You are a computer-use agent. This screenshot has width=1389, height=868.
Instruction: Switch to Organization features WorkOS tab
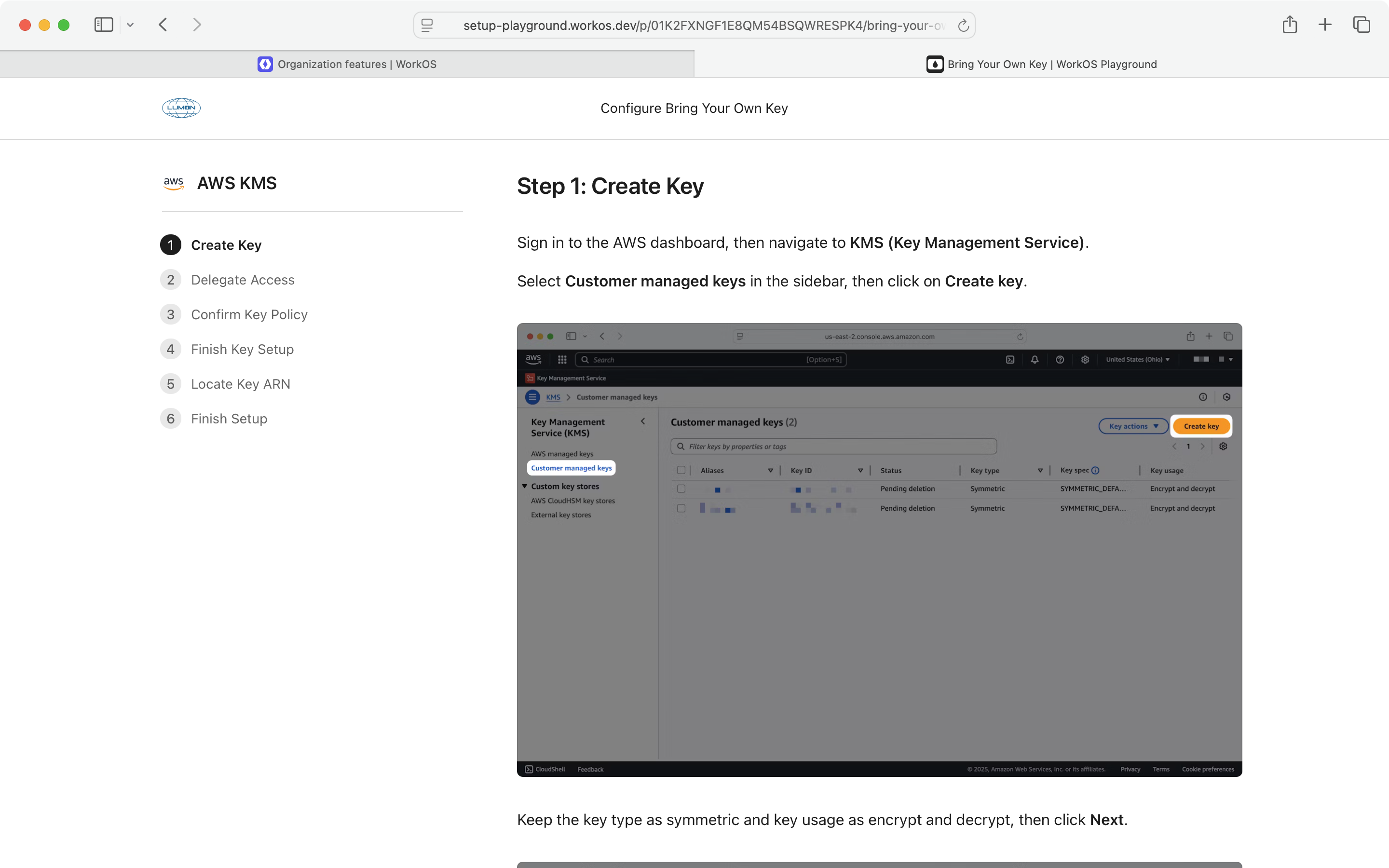347,64
